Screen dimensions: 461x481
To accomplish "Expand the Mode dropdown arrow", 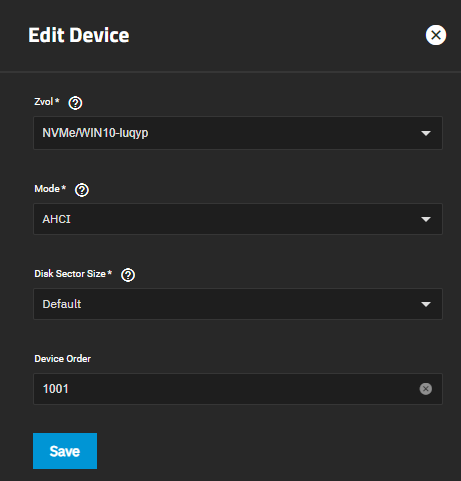I will (x=426, y=219).
